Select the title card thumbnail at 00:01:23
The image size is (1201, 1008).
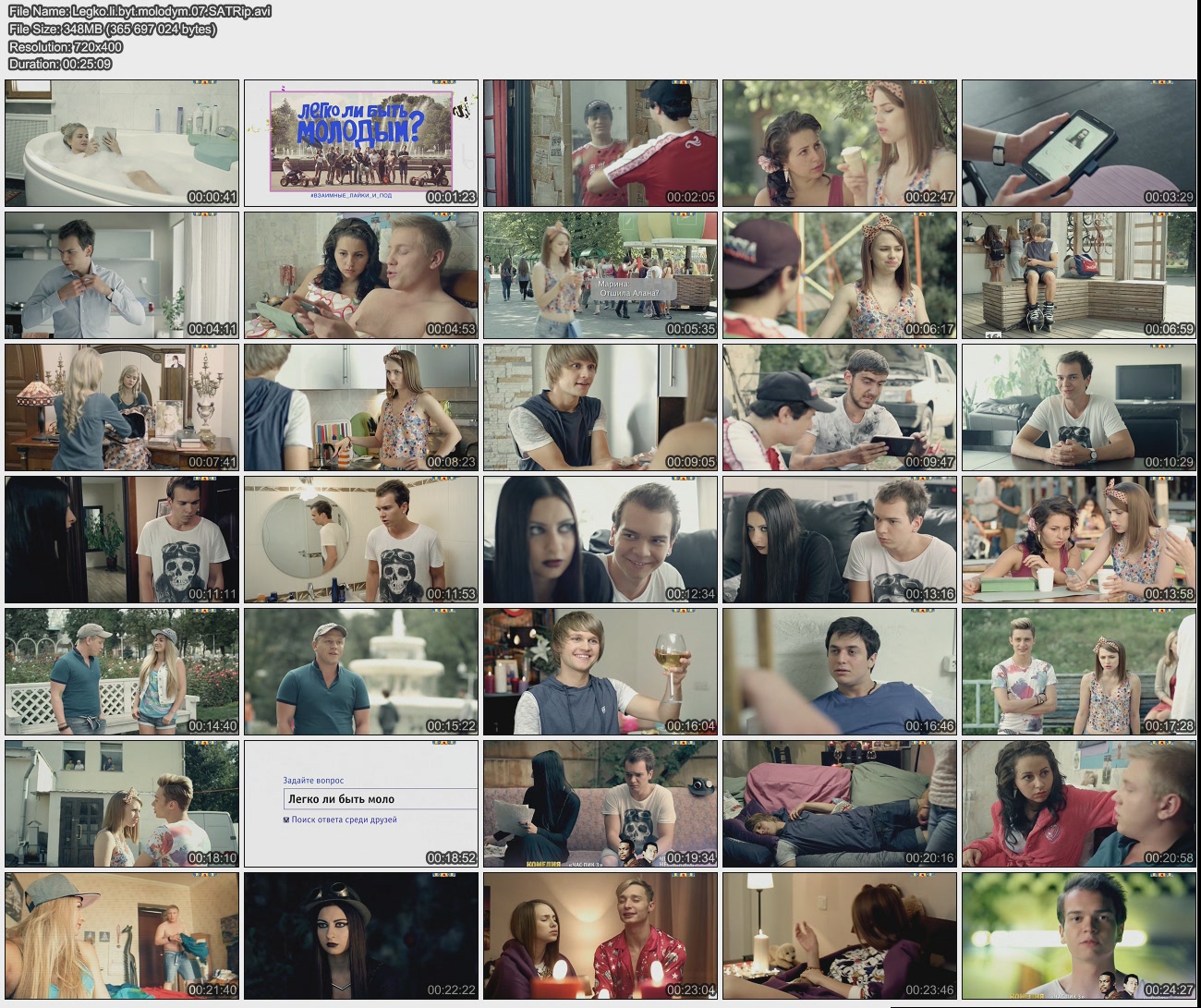pyautogui.click(x=361, y=142)
